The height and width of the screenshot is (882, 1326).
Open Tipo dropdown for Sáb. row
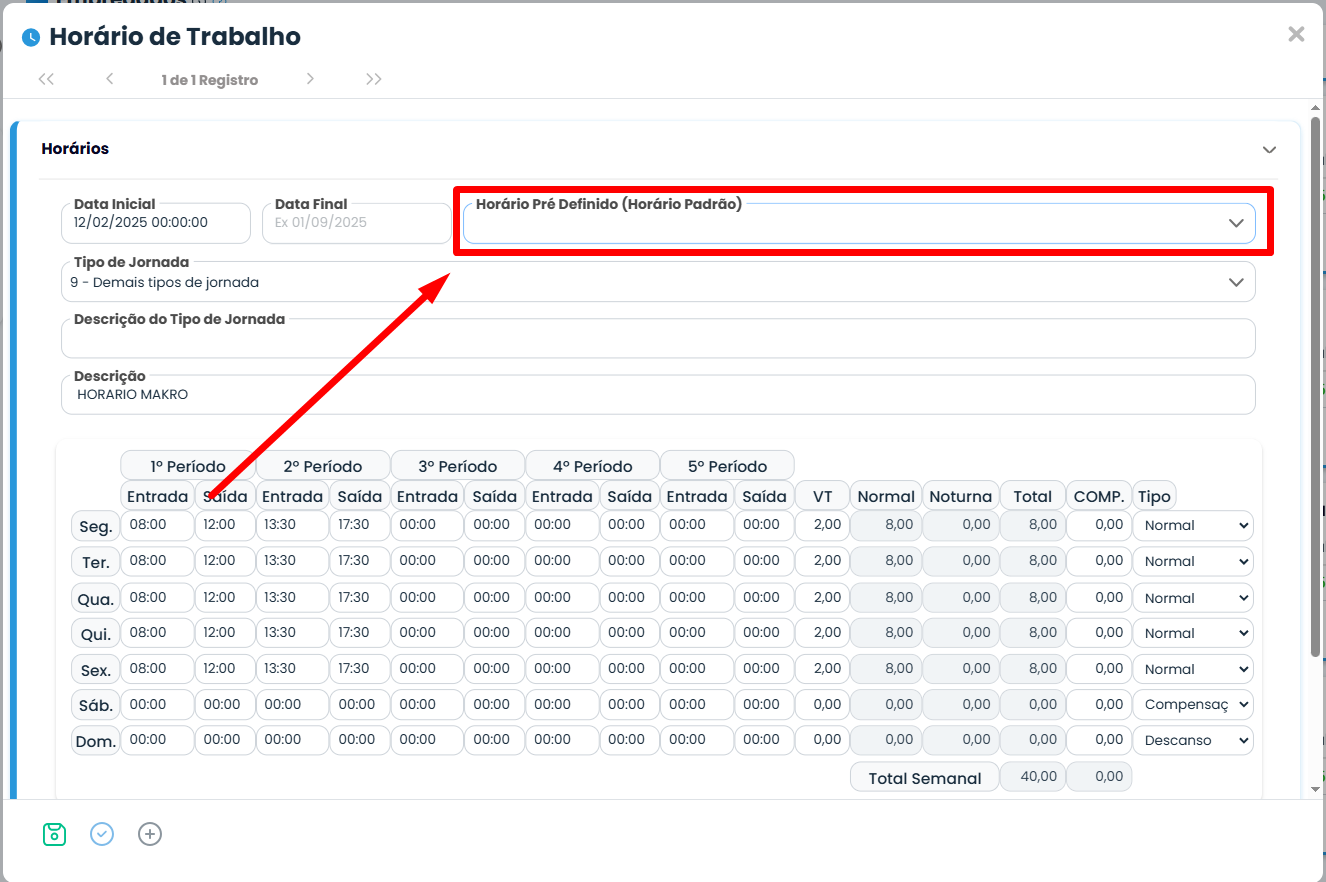click(1192, 705)
